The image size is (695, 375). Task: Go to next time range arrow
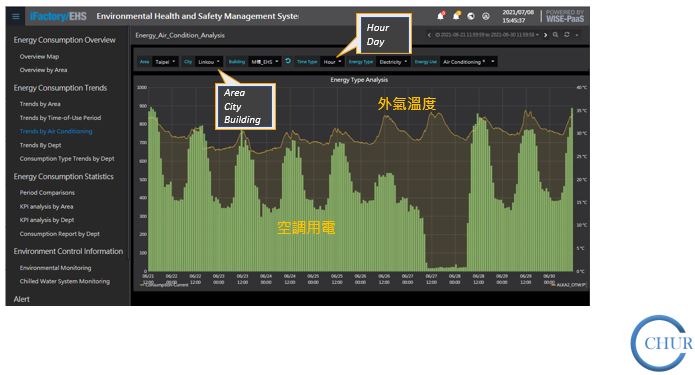pyautogui.click(x=545, y=35)
